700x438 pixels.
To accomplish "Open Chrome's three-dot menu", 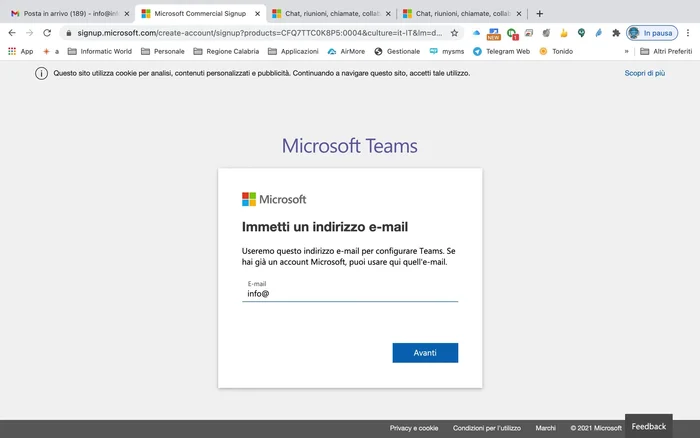I will [688, 33].
